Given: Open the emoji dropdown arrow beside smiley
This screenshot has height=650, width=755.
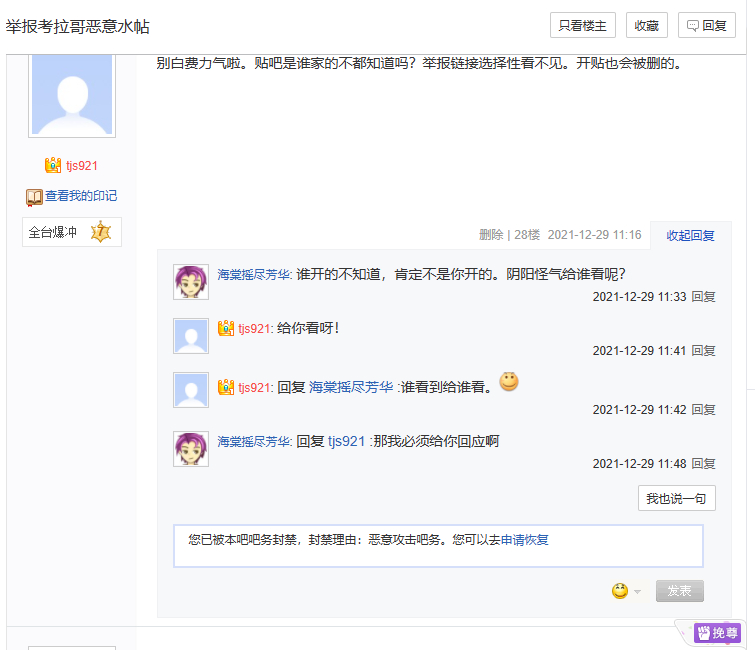Looking at the screenshot, I should tap(637, 592).
